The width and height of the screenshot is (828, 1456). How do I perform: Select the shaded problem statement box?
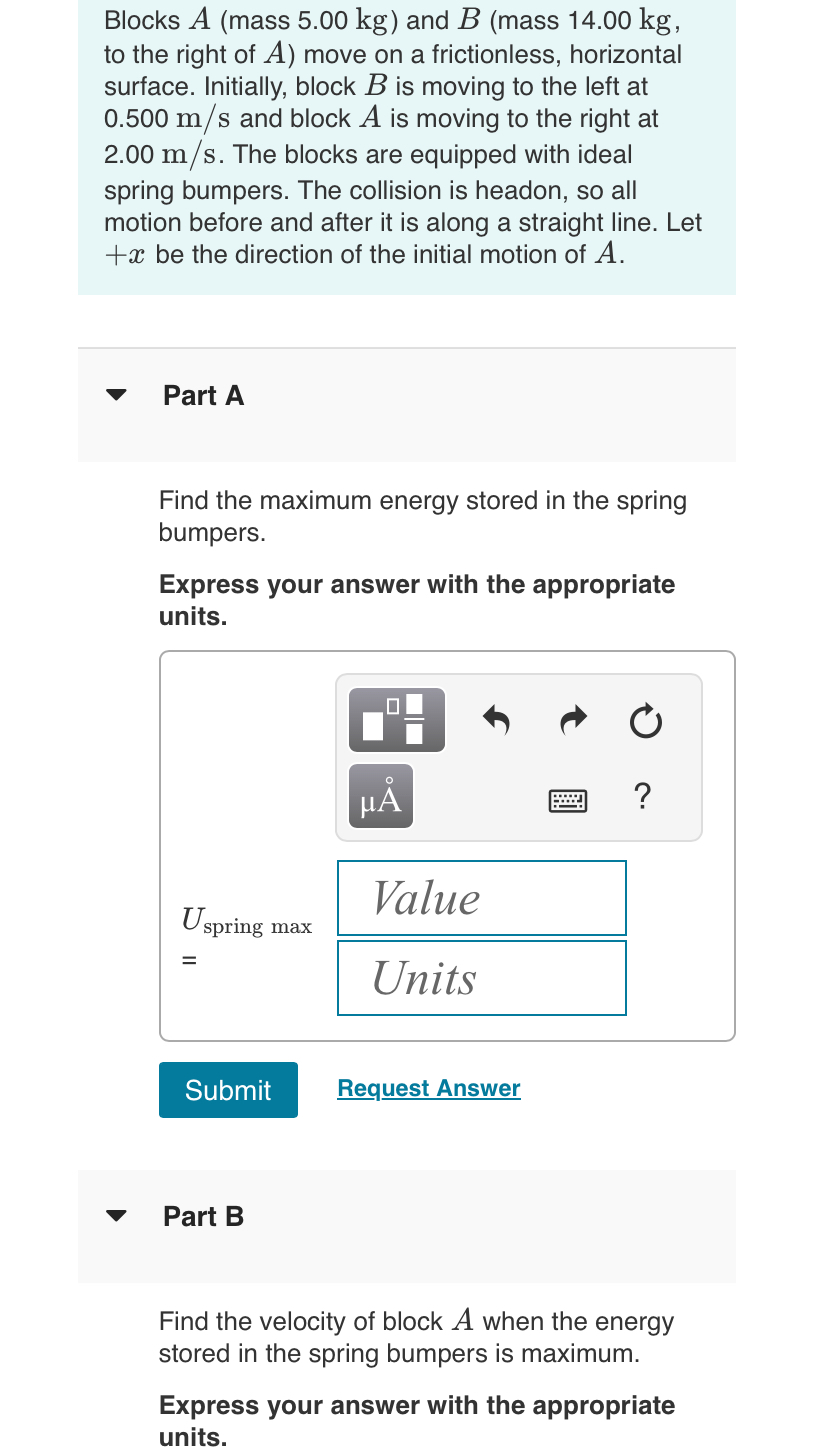point(406,147)
